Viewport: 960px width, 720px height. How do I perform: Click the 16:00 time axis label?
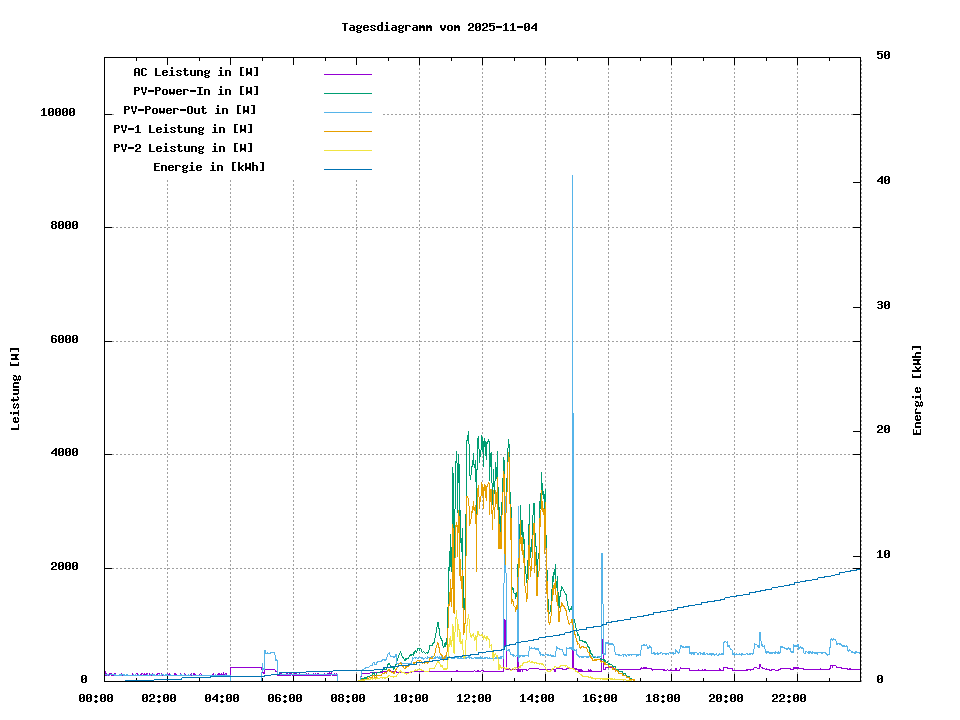[600, 698]
